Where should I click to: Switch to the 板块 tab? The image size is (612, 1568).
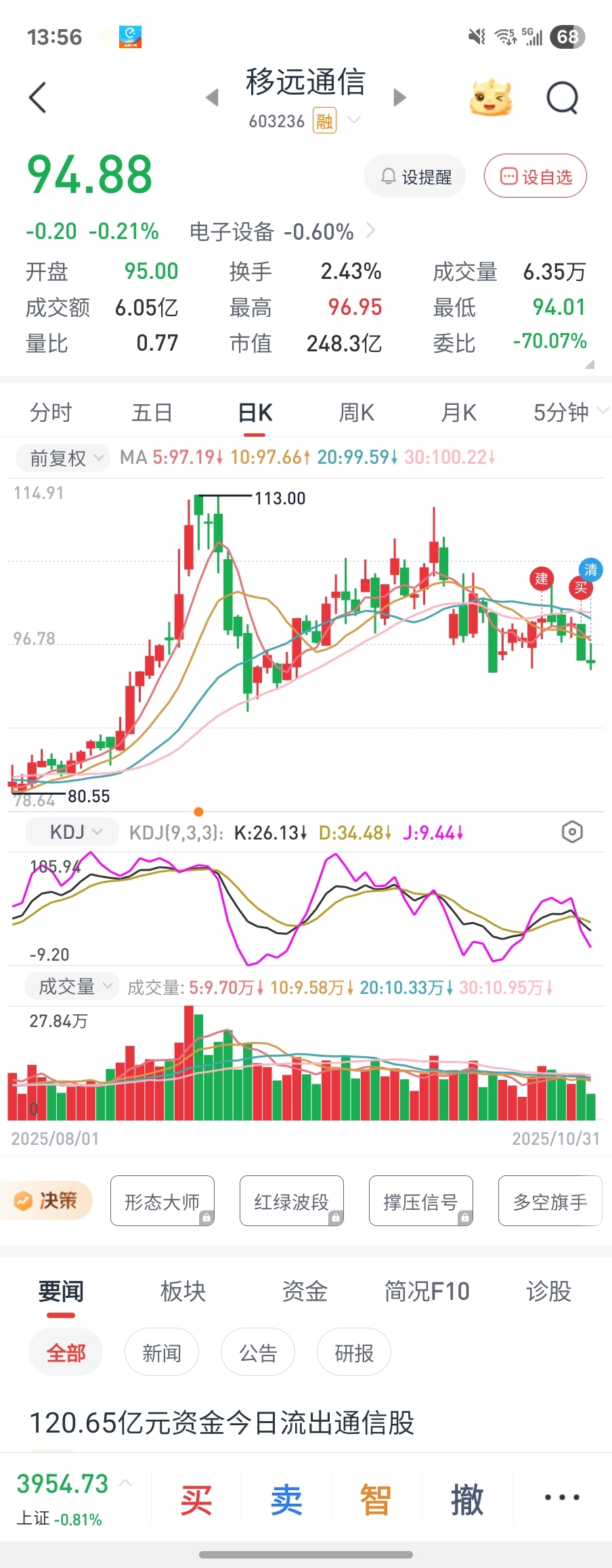[183, 1291]
